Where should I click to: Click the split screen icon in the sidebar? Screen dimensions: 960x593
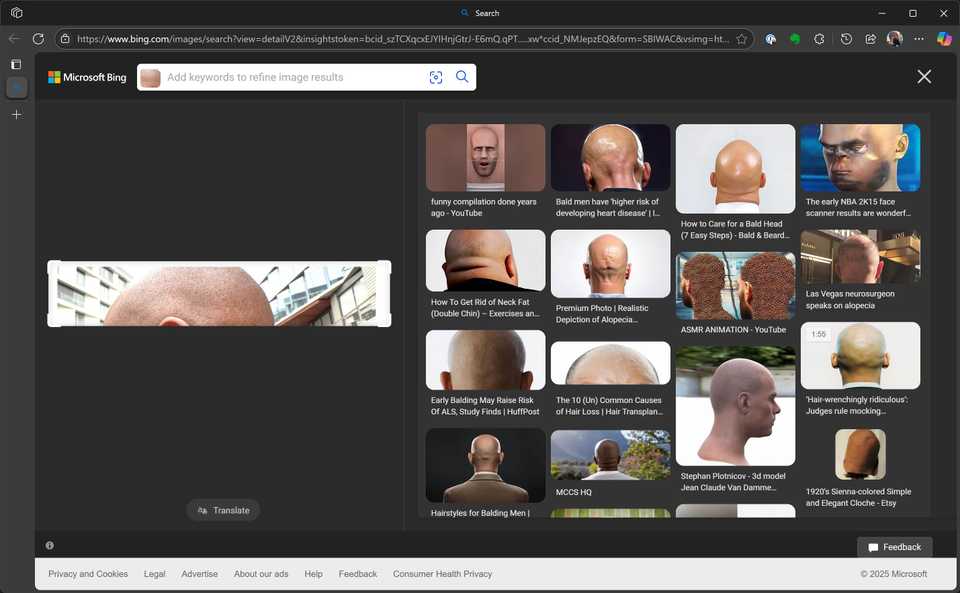pyautogui.click(x=16, y=64)
